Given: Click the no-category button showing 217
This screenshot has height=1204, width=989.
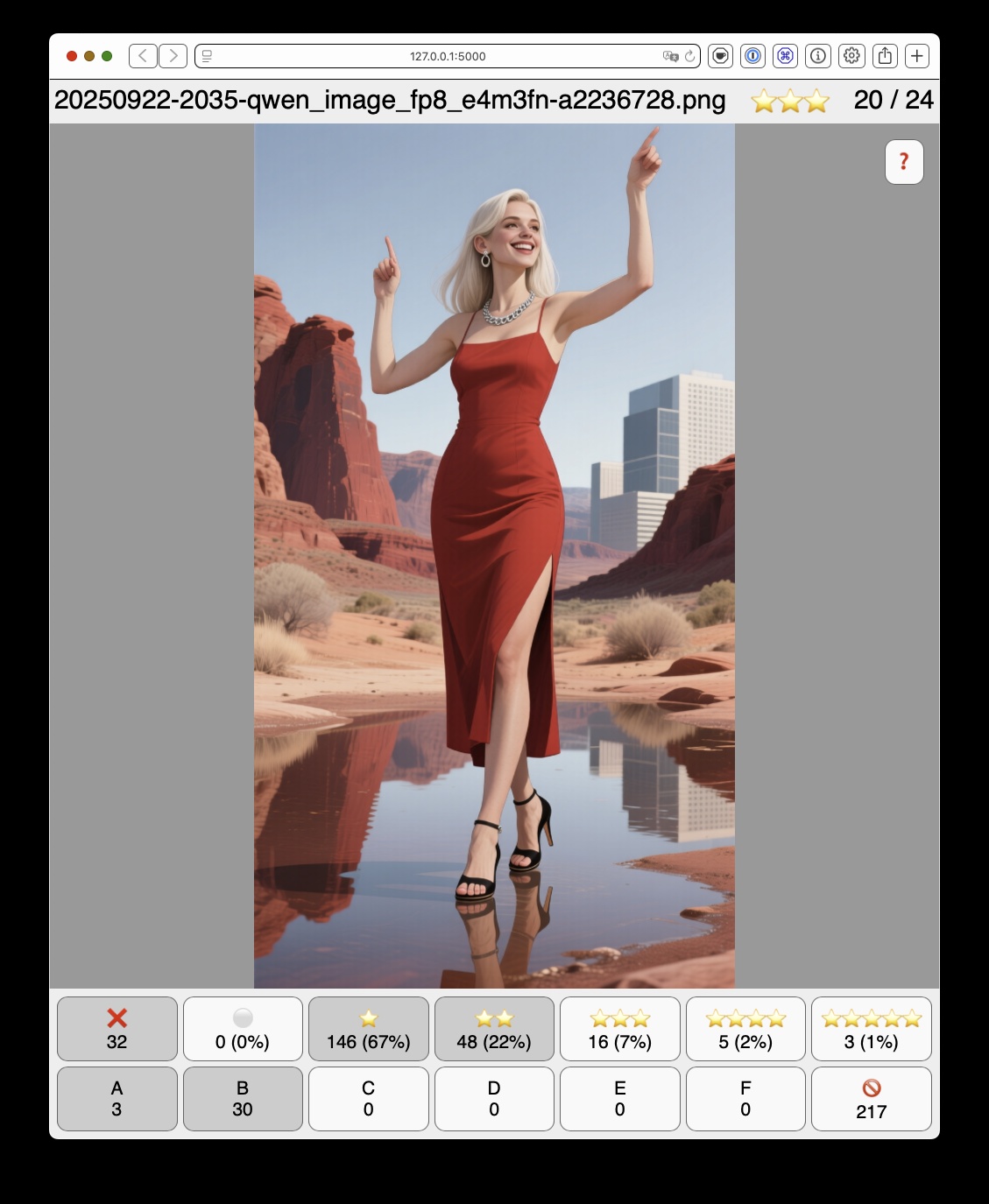Looking at the screenshot, I should [872, 1098].
